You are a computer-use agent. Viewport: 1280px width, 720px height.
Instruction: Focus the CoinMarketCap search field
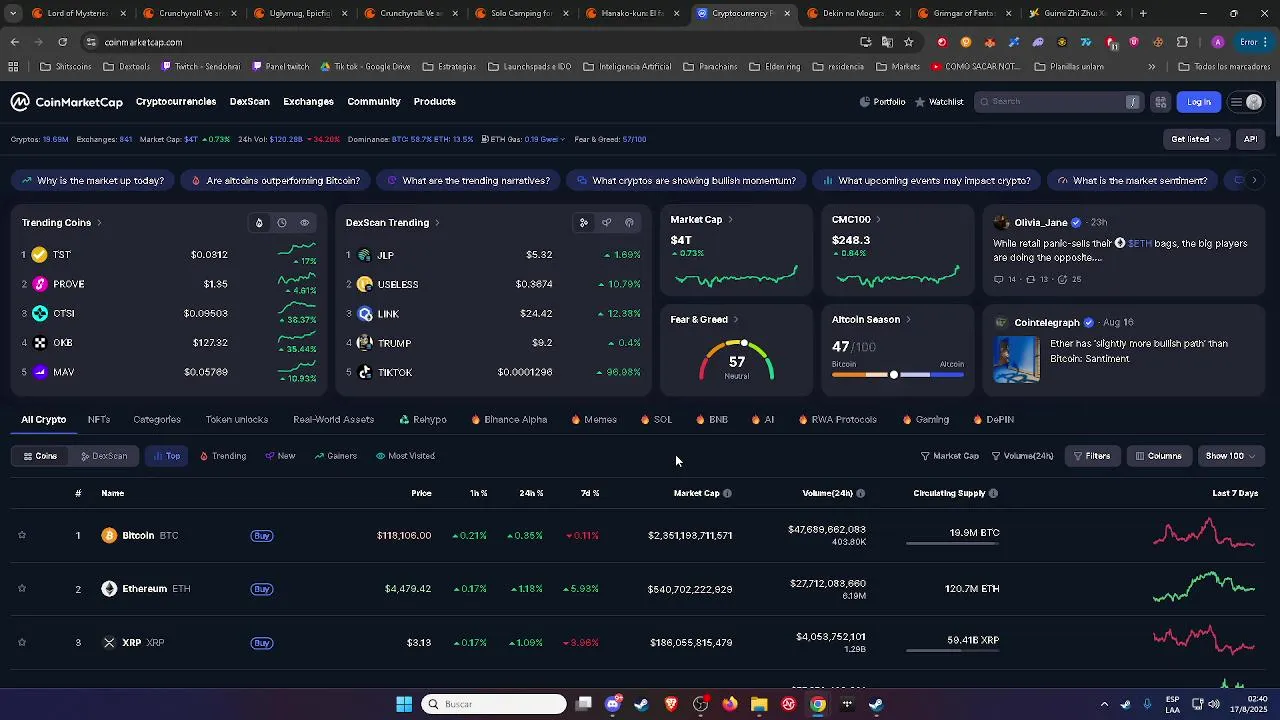click(x=1058, y=102)
